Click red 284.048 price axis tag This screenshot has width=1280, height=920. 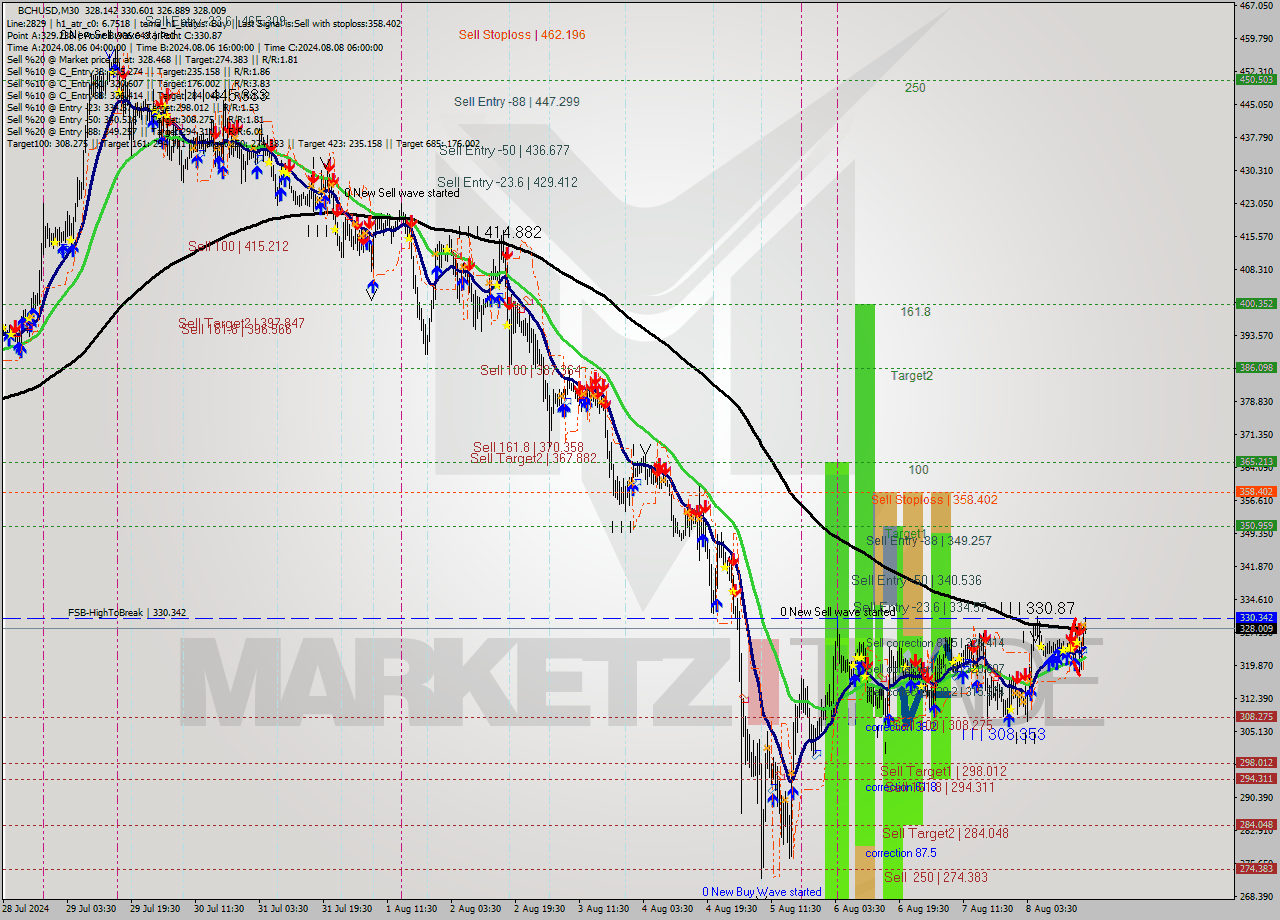point(1256,825)
